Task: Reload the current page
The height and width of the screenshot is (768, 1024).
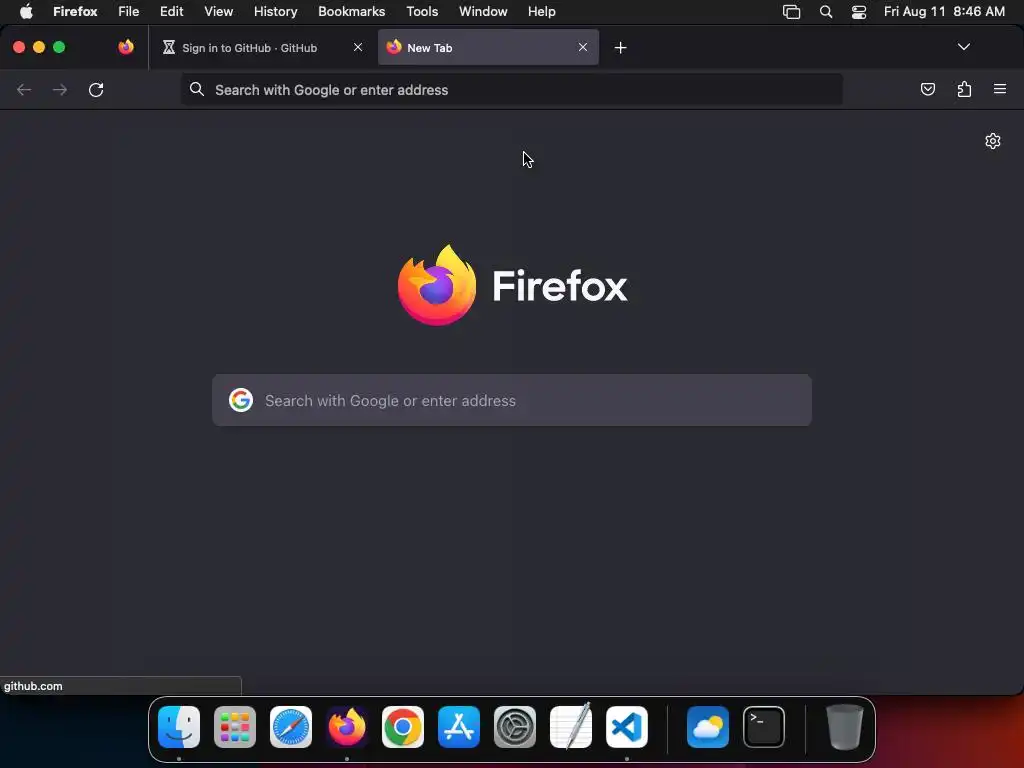Action: (96, 89)
